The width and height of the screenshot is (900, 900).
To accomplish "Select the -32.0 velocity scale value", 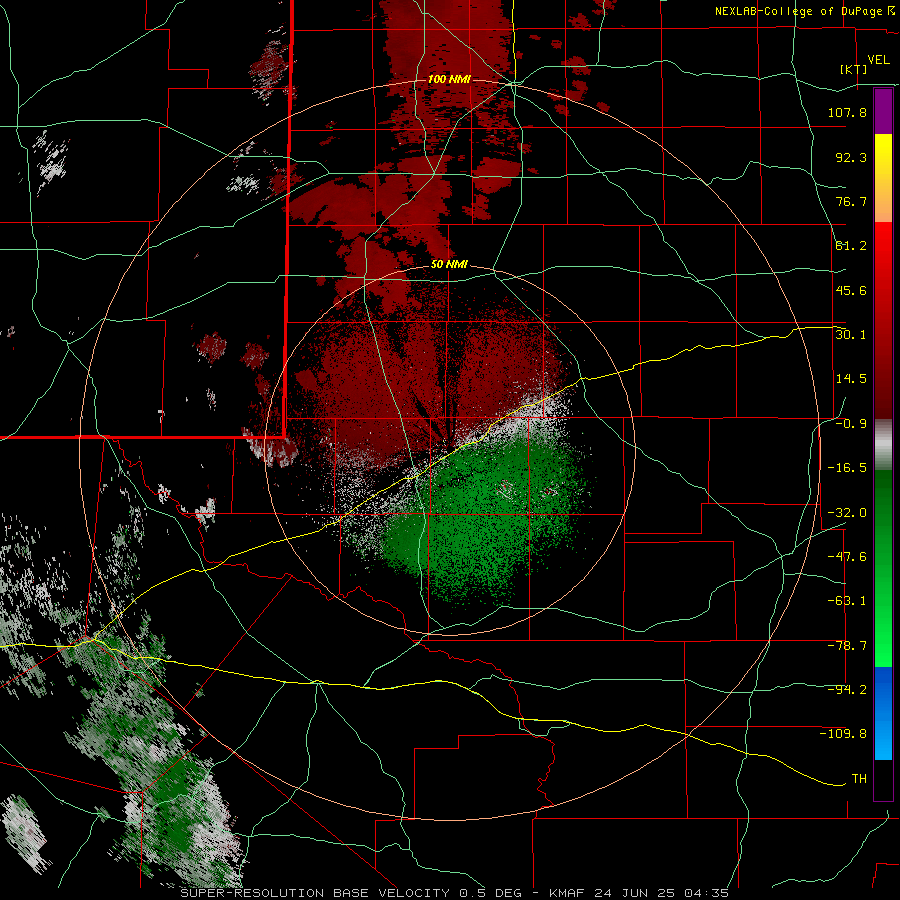I will 847,513.
